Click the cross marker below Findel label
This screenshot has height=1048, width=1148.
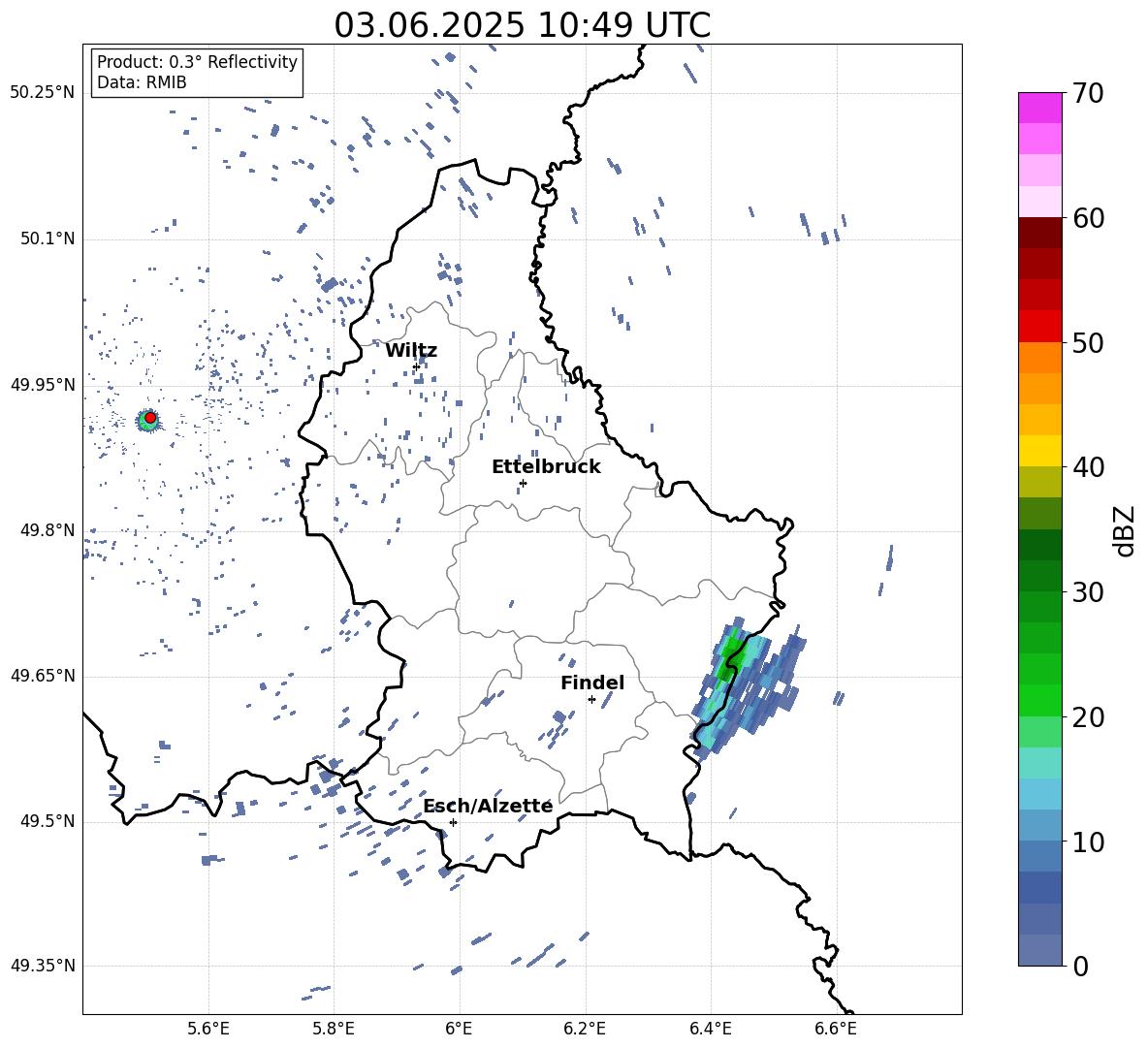coord(591,700)
